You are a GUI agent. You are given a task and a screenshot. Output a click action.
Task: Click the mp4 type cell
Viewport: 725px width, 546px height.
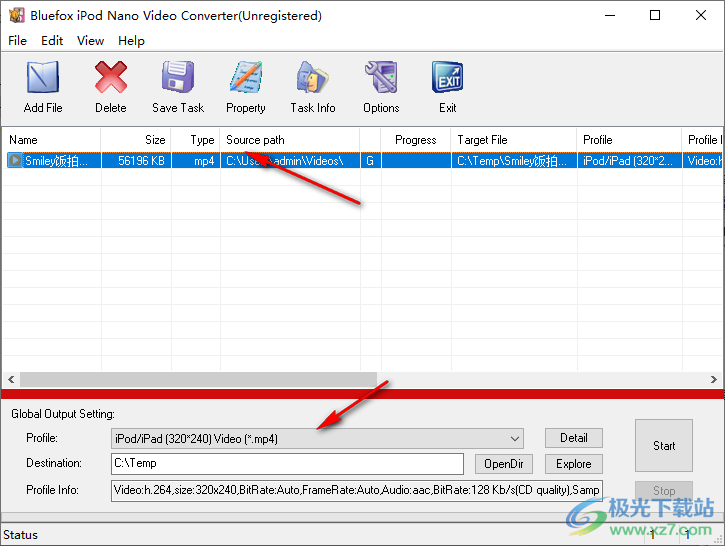point(196,161)
